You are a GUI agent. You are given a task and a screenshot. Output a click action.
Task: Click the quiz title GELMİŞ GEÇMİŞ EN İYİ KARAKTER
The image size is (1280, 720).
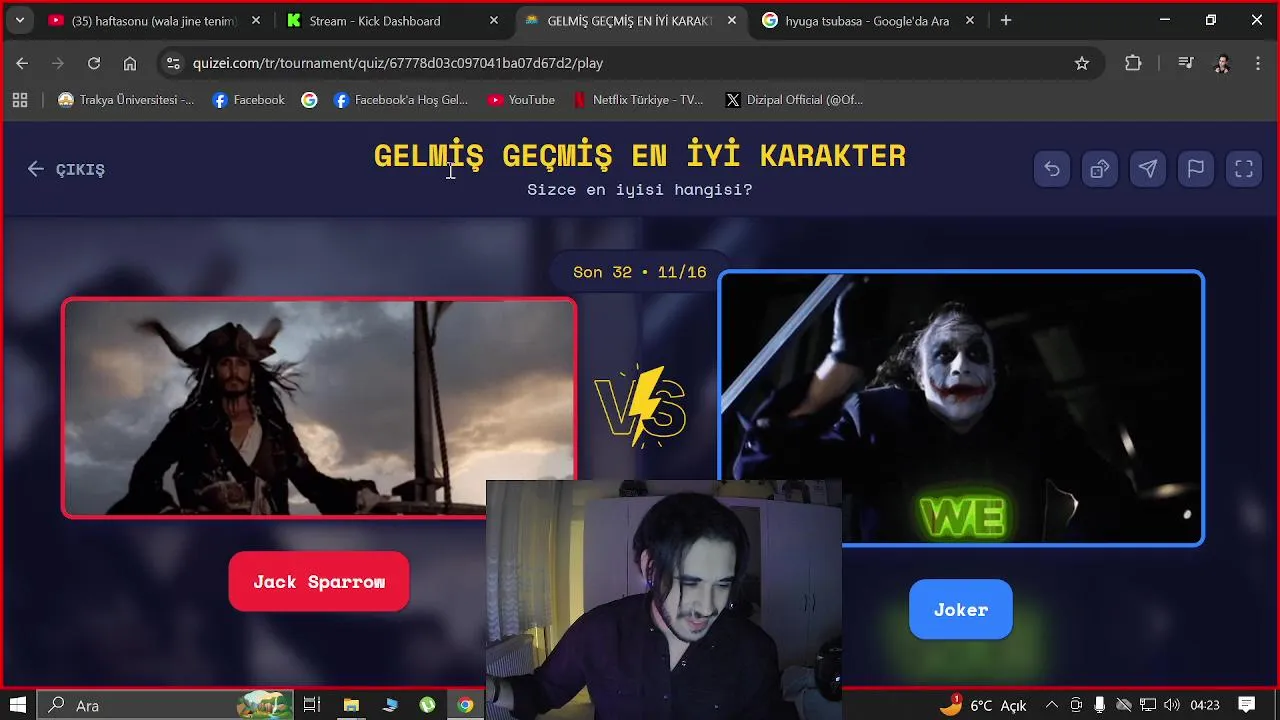[x=640, y=155]
